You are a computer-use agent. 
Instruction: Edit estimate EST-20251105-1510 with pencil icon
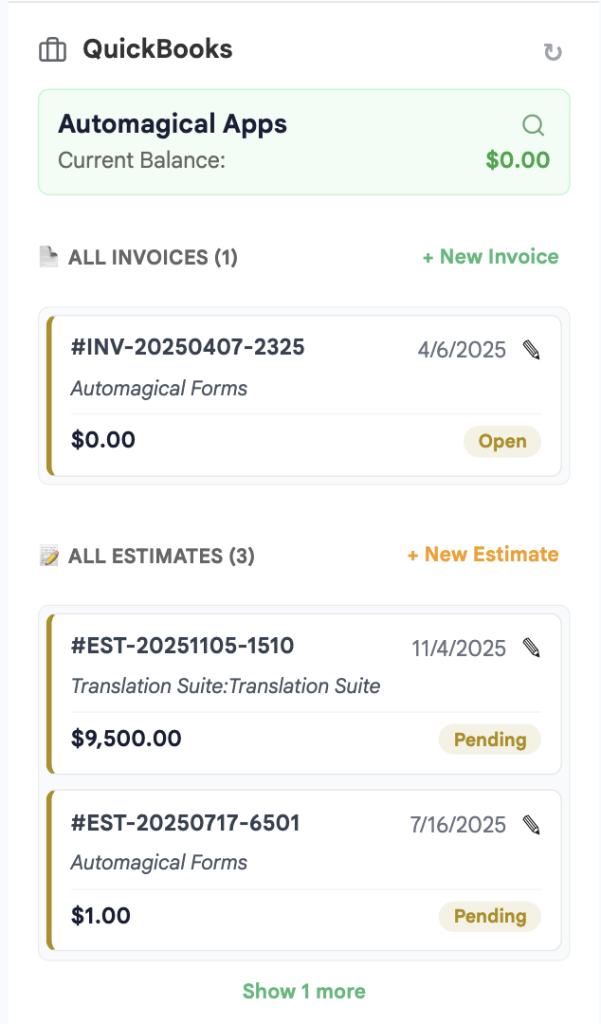532,648
